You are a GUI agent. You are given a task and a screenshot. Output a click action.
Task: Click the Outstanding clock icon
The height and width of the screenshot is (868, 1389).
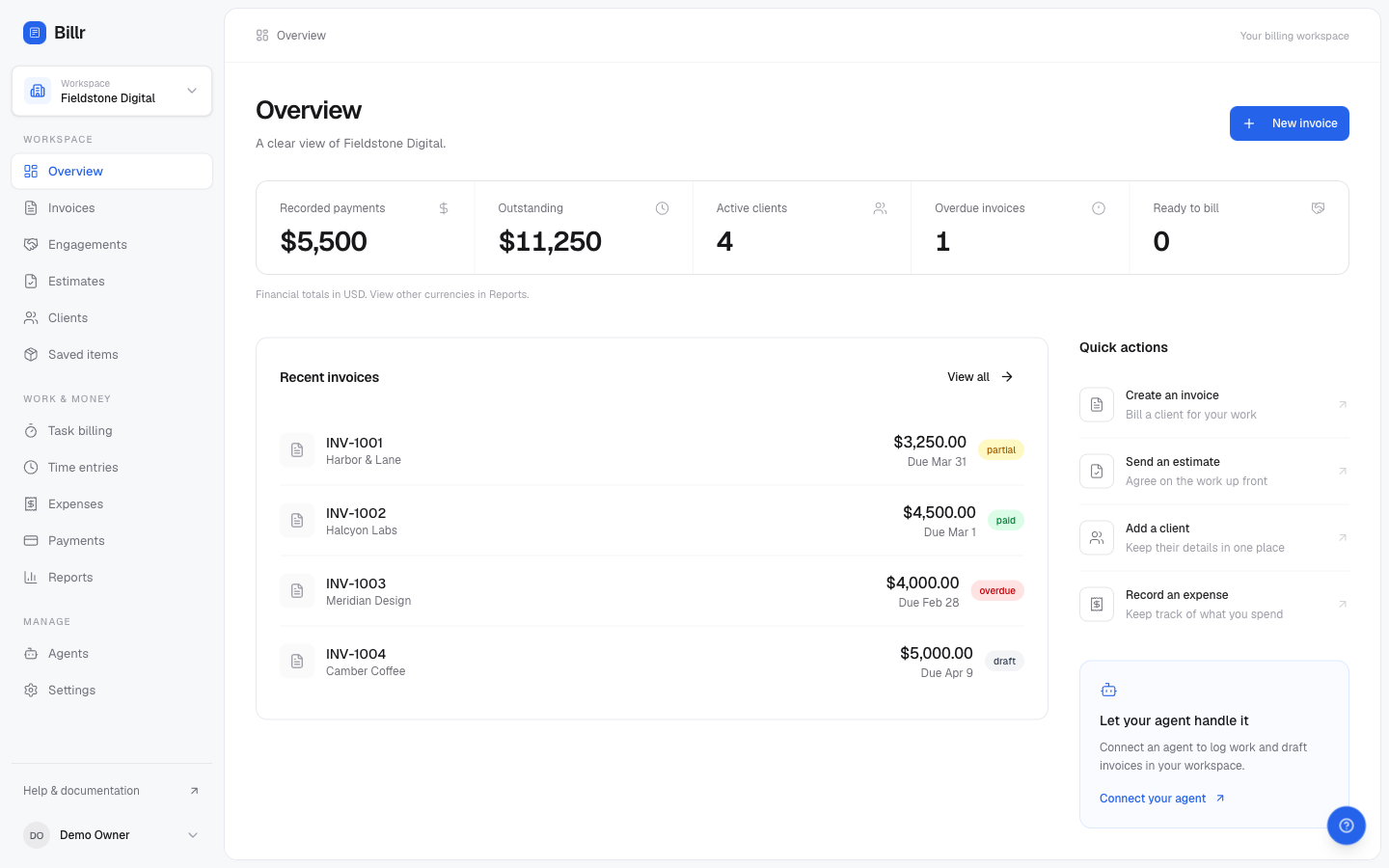pos(663,208)
